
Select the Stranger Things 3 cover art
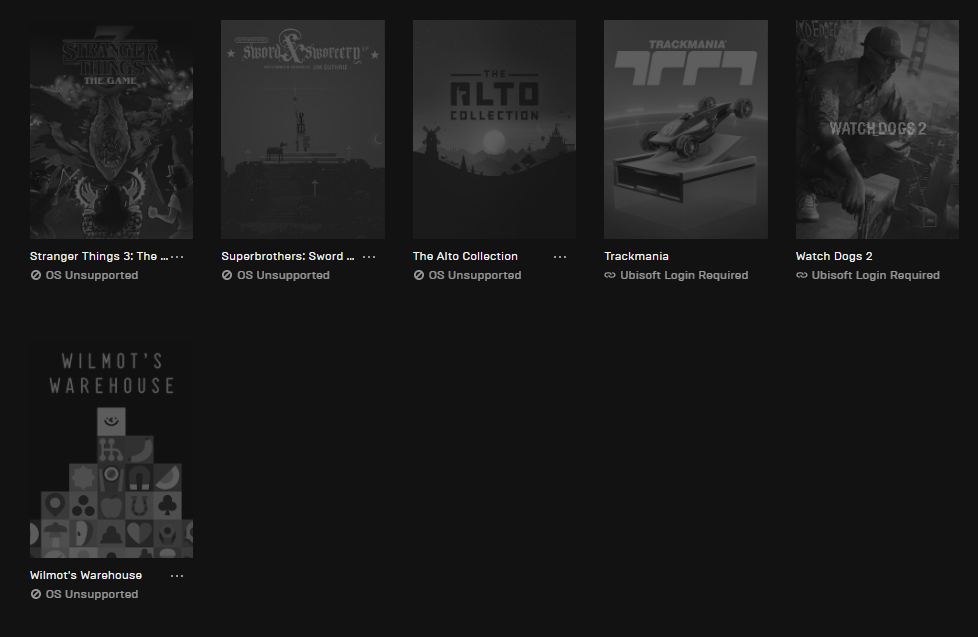click(x=112, y=129)
